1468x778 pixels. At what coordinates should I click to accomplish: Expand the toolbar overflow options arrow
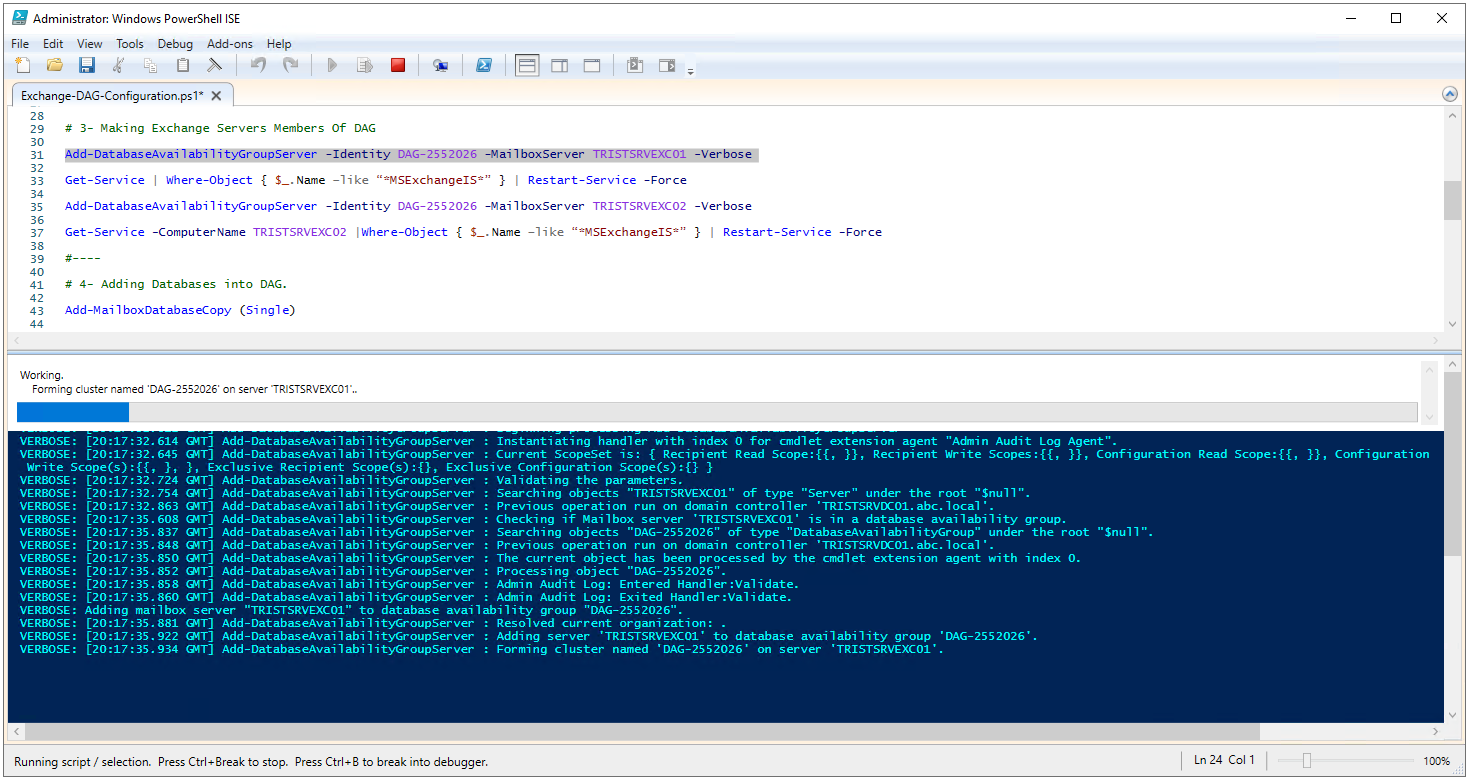690,70
